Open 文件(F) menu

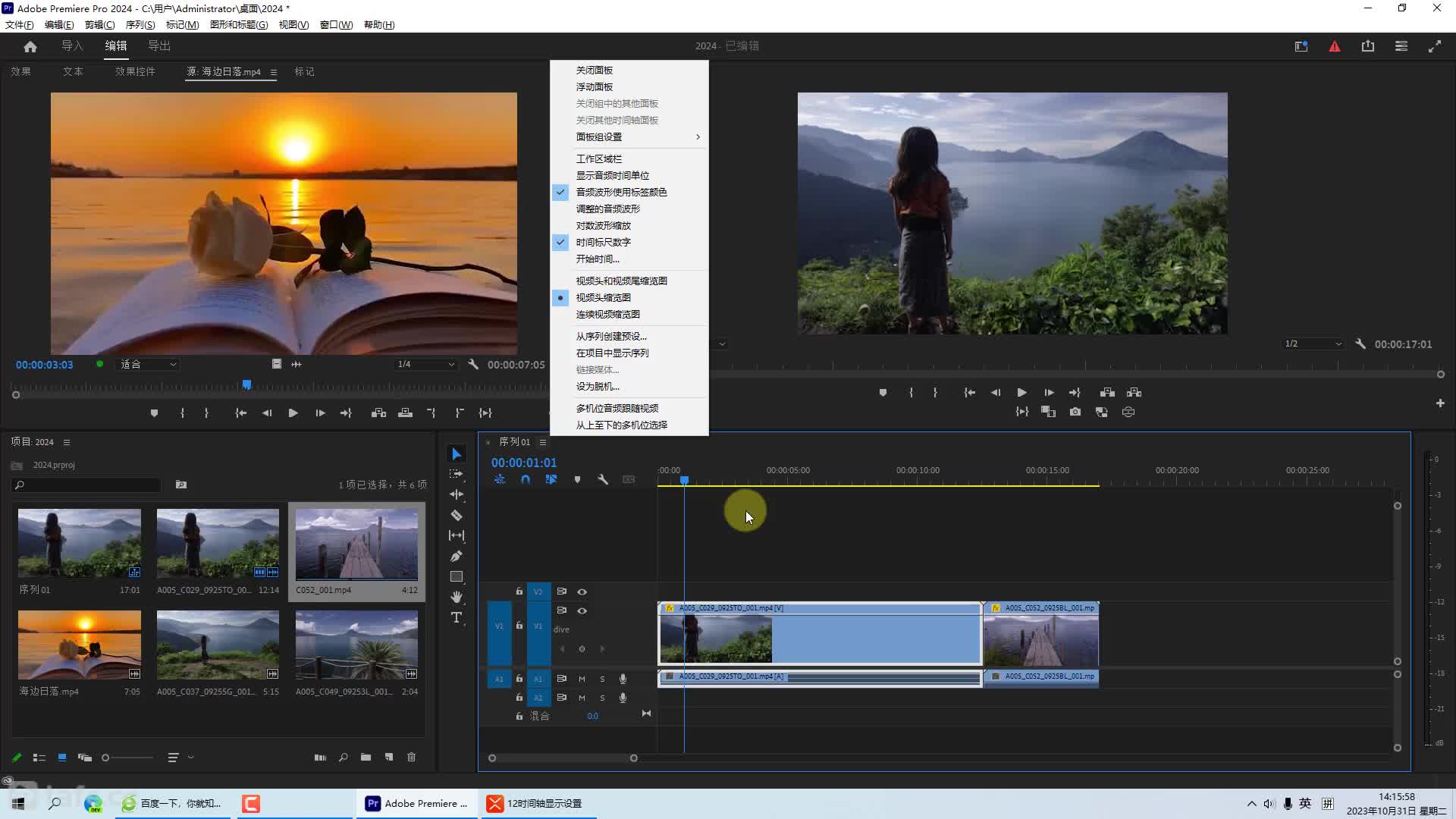pos(19,25)
